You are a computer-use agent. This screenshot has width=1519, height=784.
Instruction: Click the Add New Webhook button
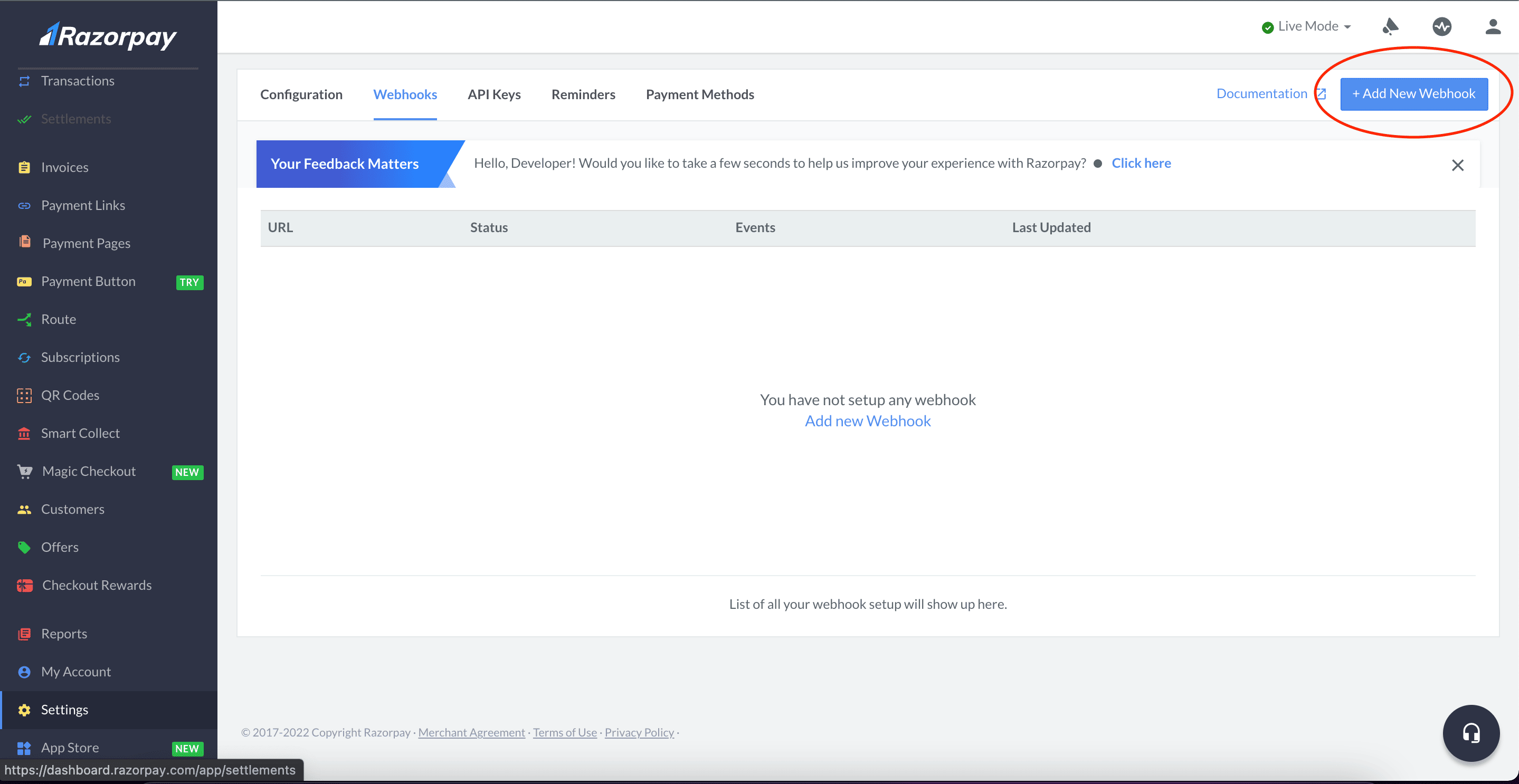click(x=1413, y=94)
